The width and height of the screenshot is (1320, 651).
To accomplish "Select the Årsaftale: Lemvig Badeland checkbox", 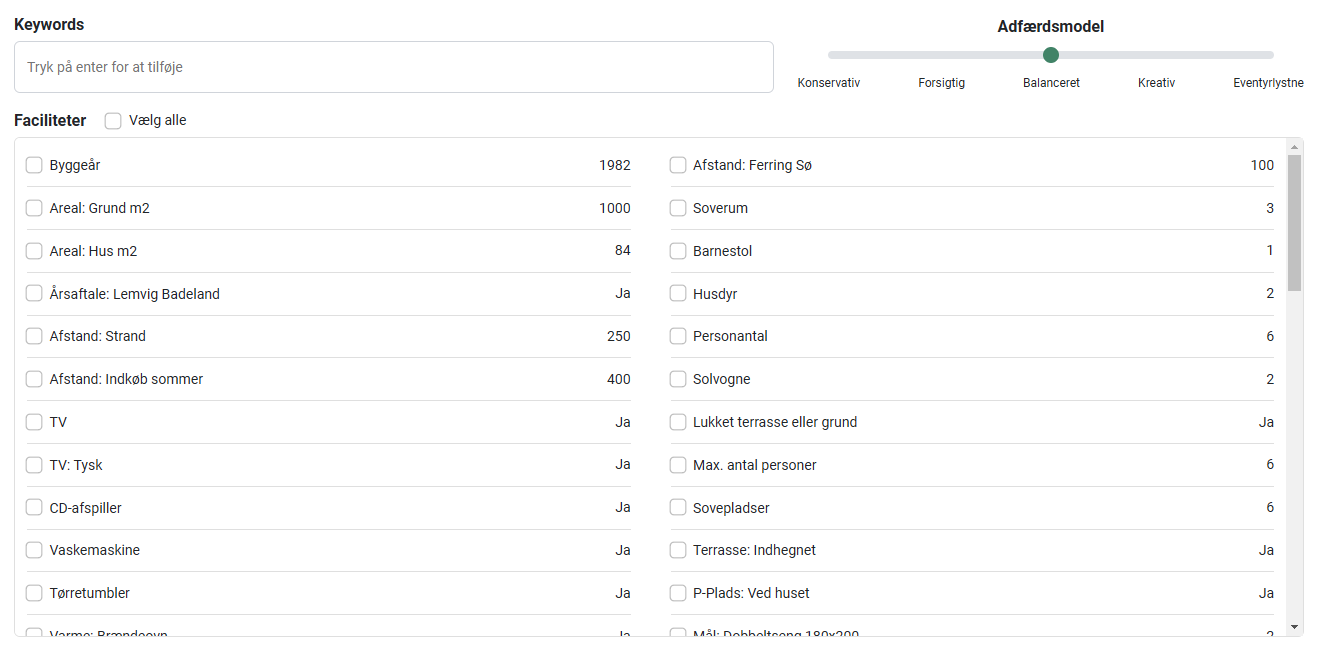I will click(x=34, y=294).
